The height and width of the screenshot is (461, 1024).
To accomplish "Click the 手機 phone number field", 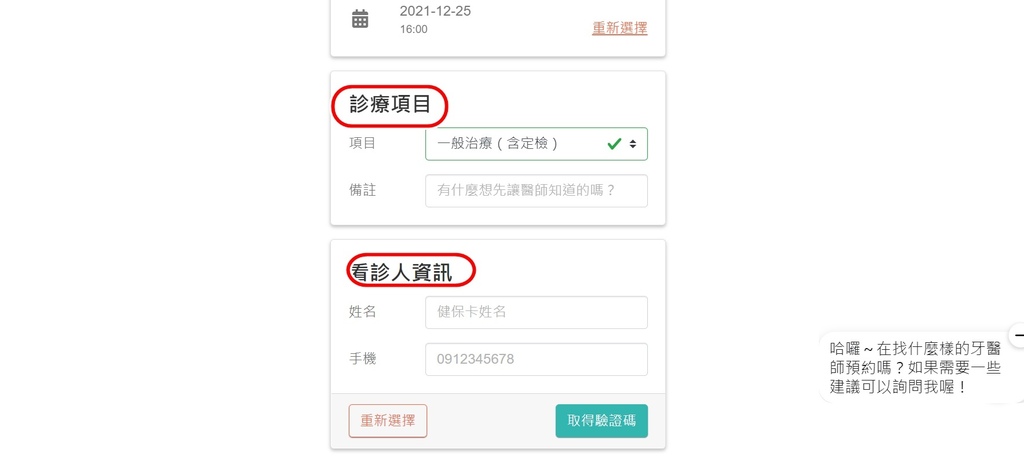I will (x=536, y=359).
